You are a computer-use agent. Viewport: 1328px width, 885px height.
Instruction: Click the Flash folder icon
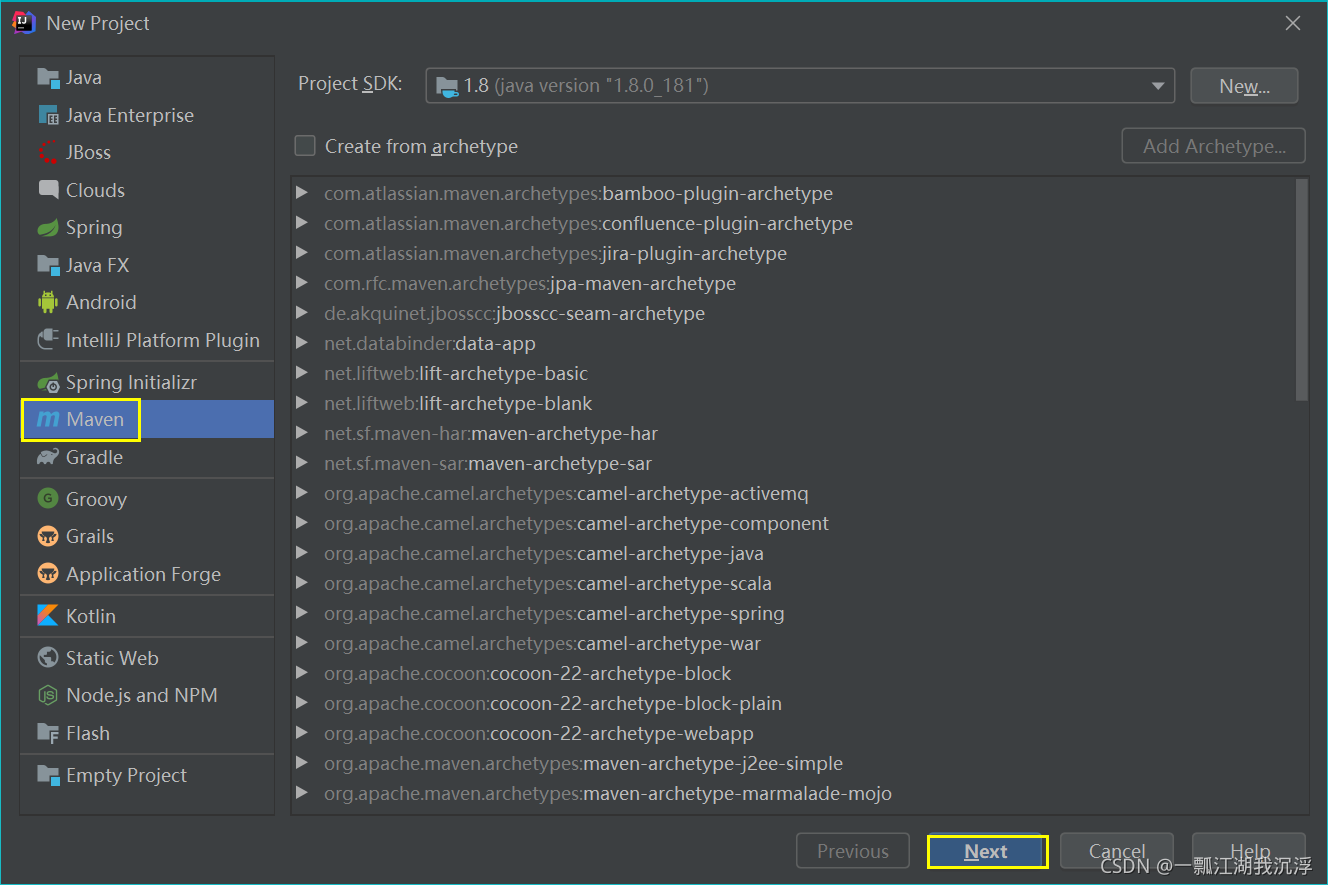(48, 734)
